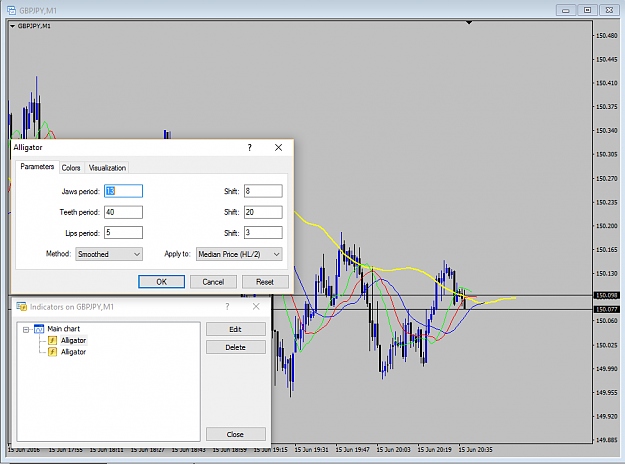The image size is (625, 464).
Task: Click the Teeth period input field
Action: tap(124, 212)
